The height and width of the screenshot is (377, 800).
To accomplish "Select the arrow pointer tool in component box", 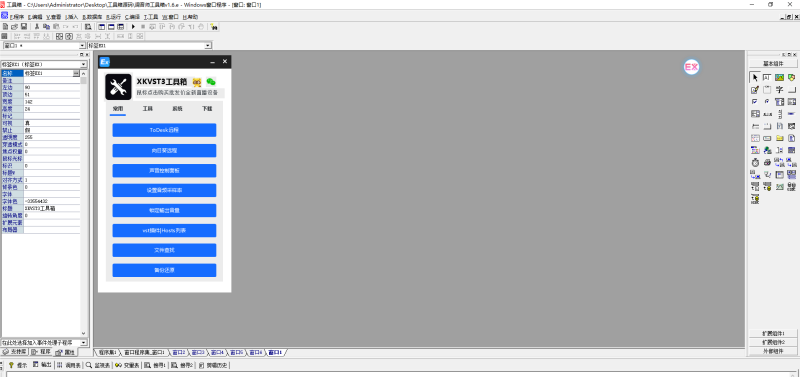I will 755,78.
